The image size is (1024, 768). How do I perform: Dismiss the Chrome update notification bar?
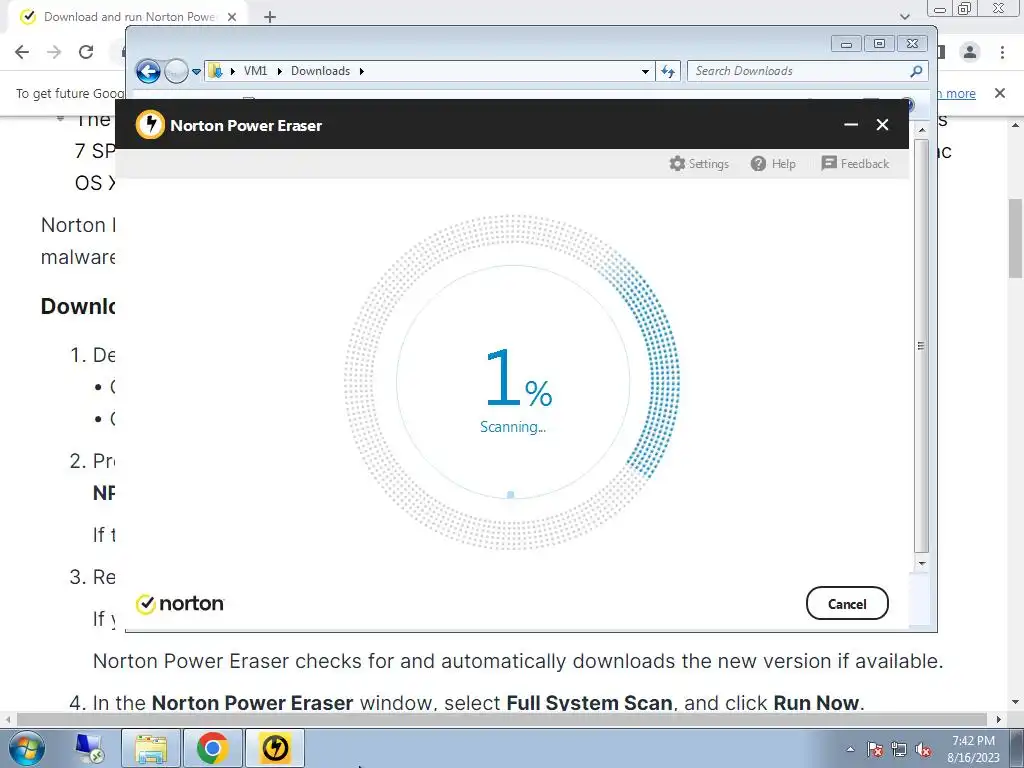point(1000,93)
